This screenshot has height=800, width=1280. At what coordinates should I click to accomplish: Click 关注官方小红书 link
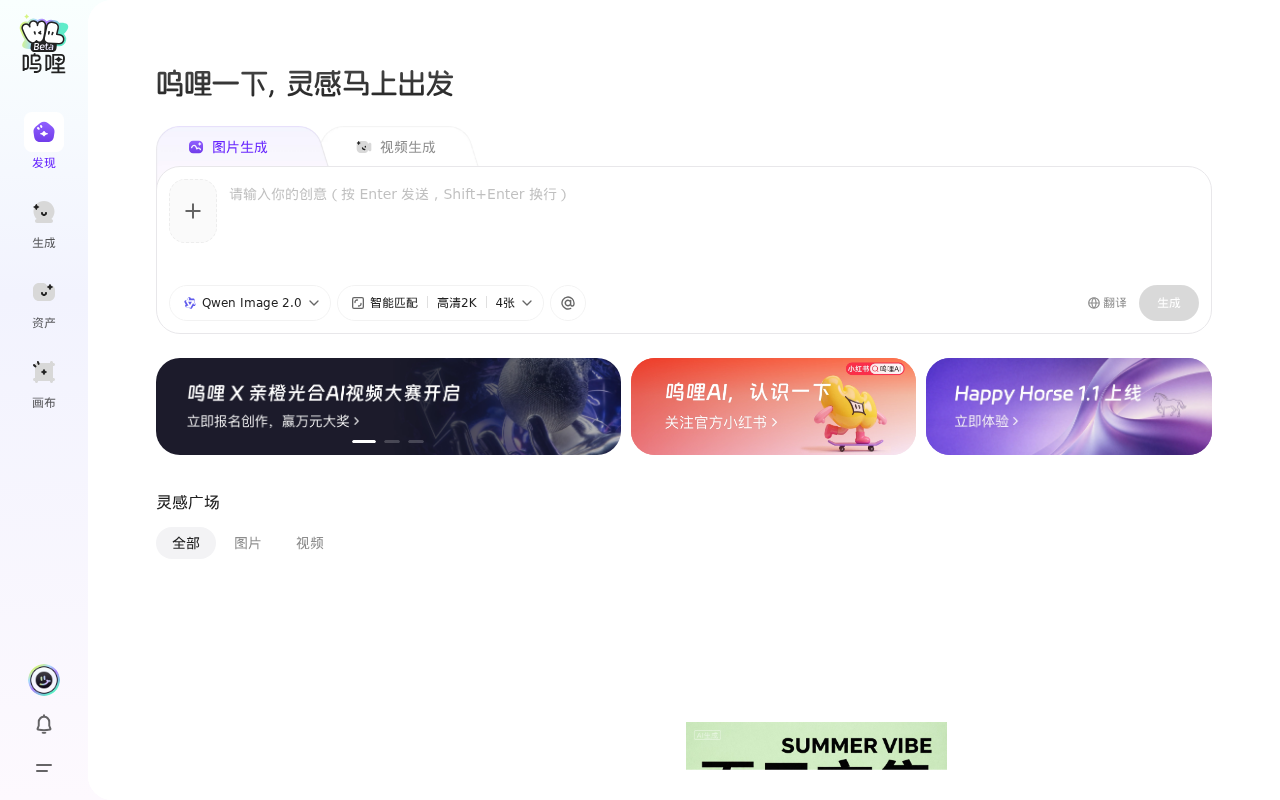pos(721,422)
